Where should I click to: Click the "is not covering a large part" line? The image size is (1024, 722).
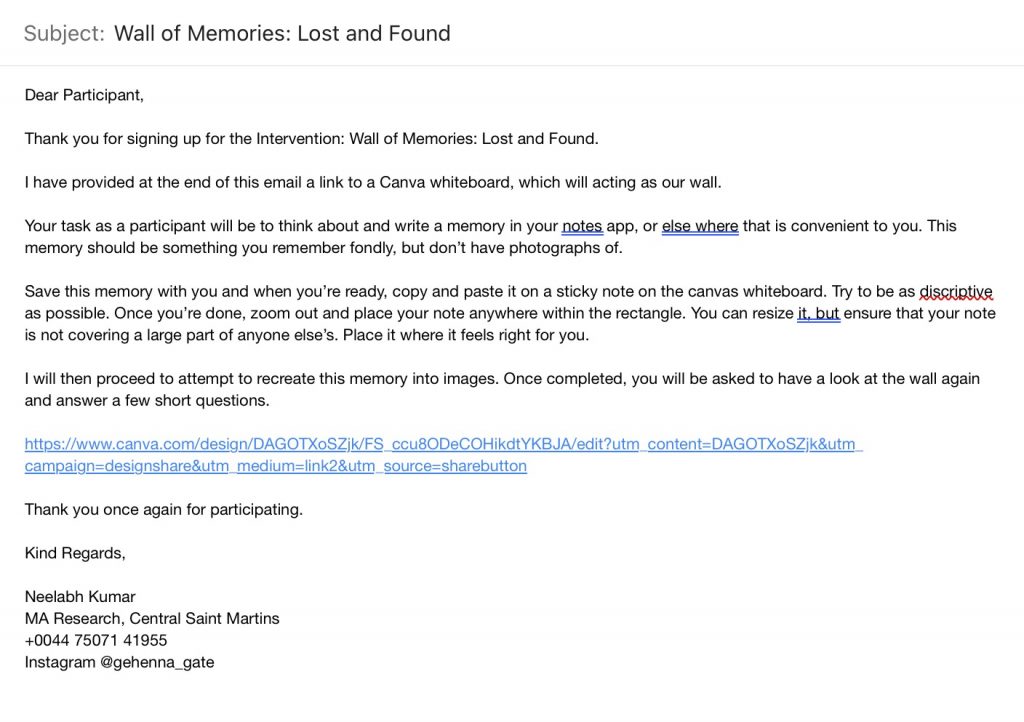click(x=307, y=336)
